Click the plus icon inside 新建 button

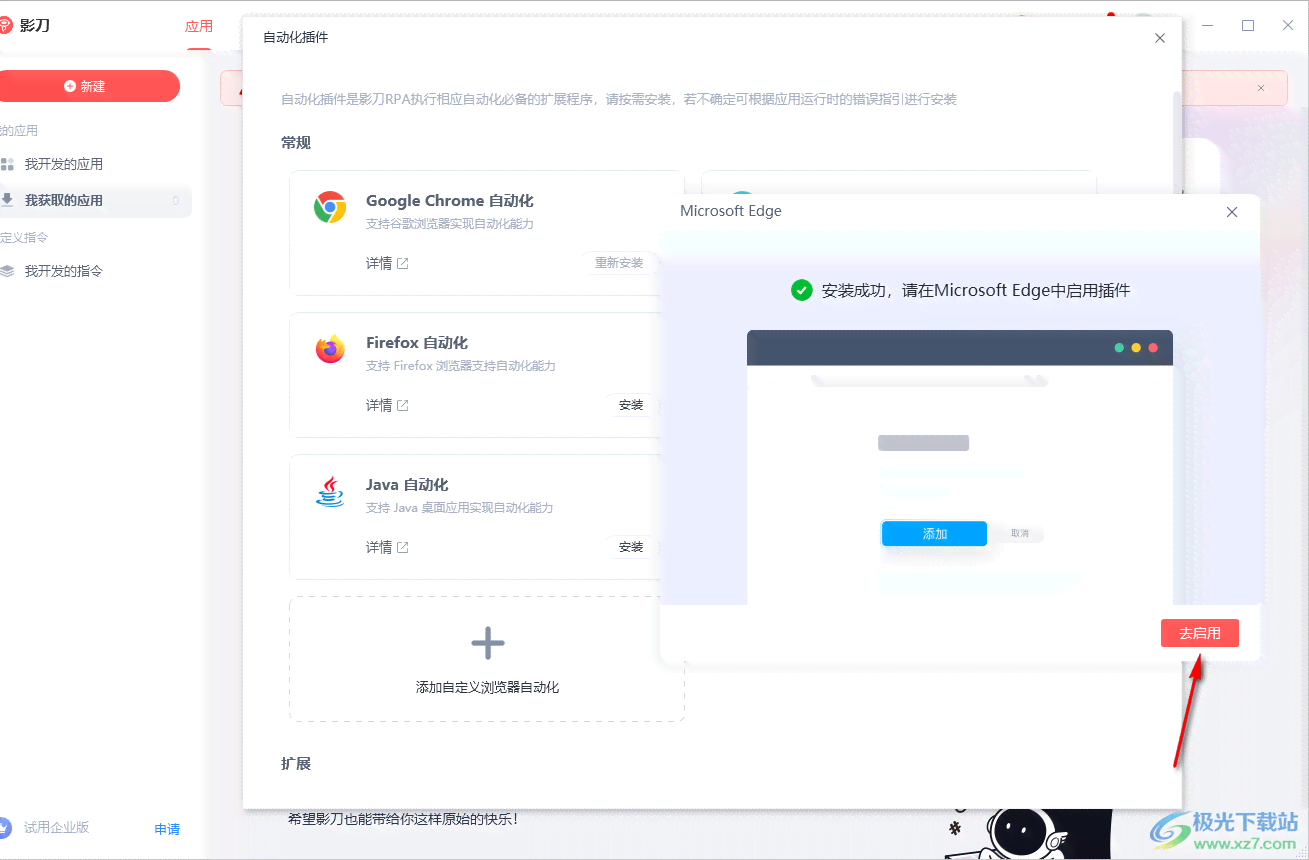click(70, 86)
